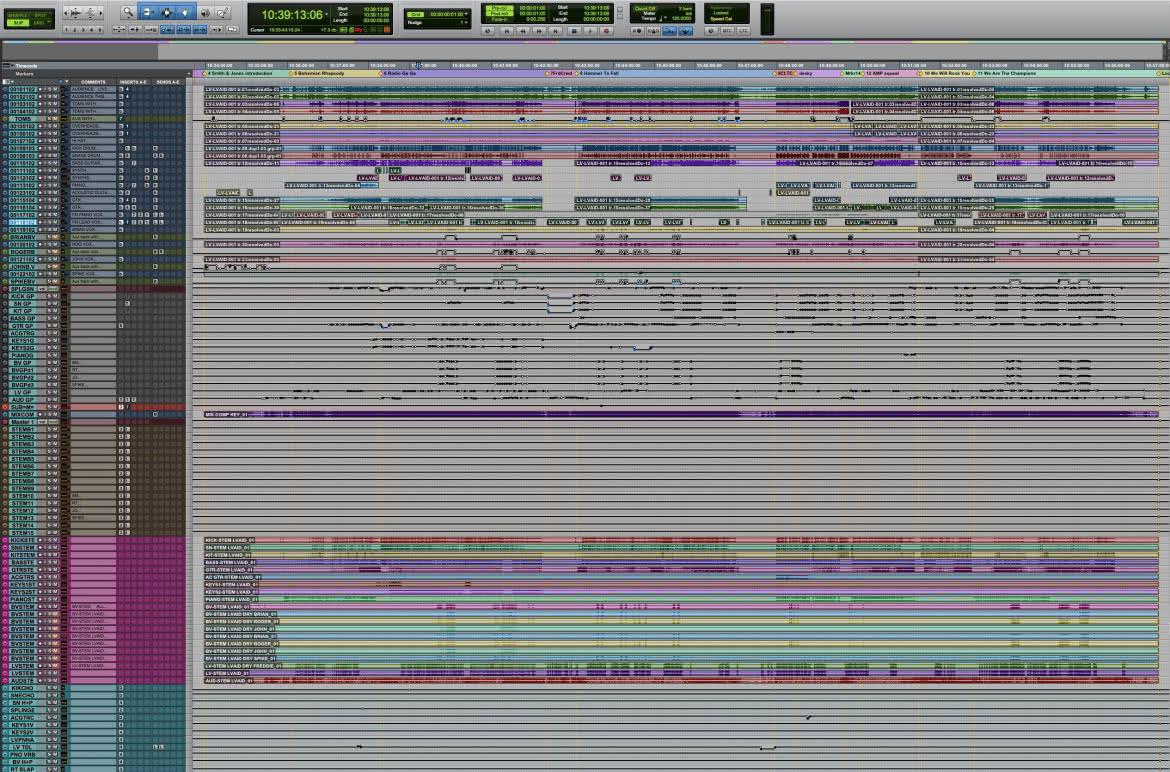Select the Pencil tool
Screen dimensions: 1170x772
click(222, 12)
